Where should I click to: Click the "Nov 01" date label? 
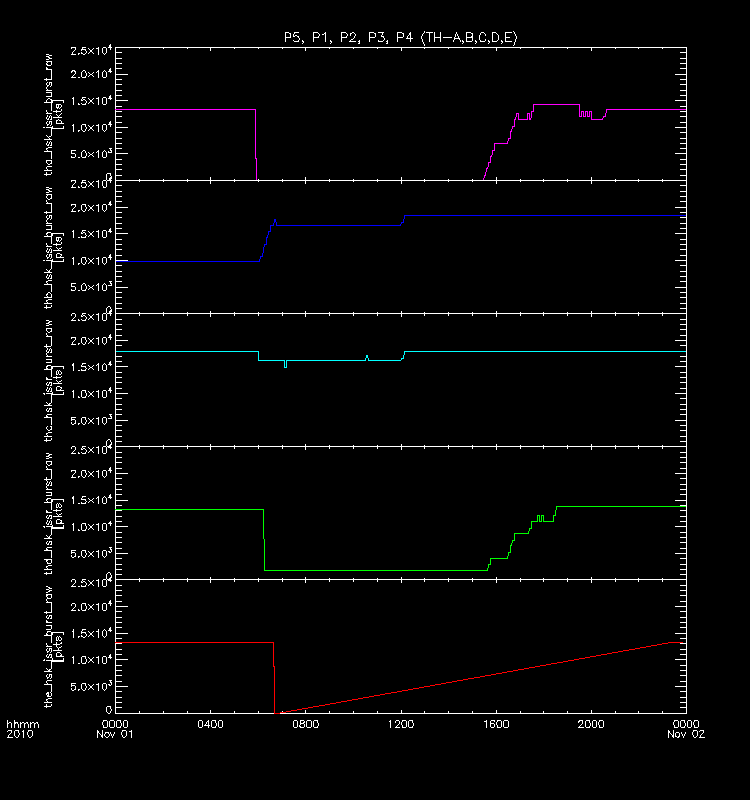pos(115,734)
